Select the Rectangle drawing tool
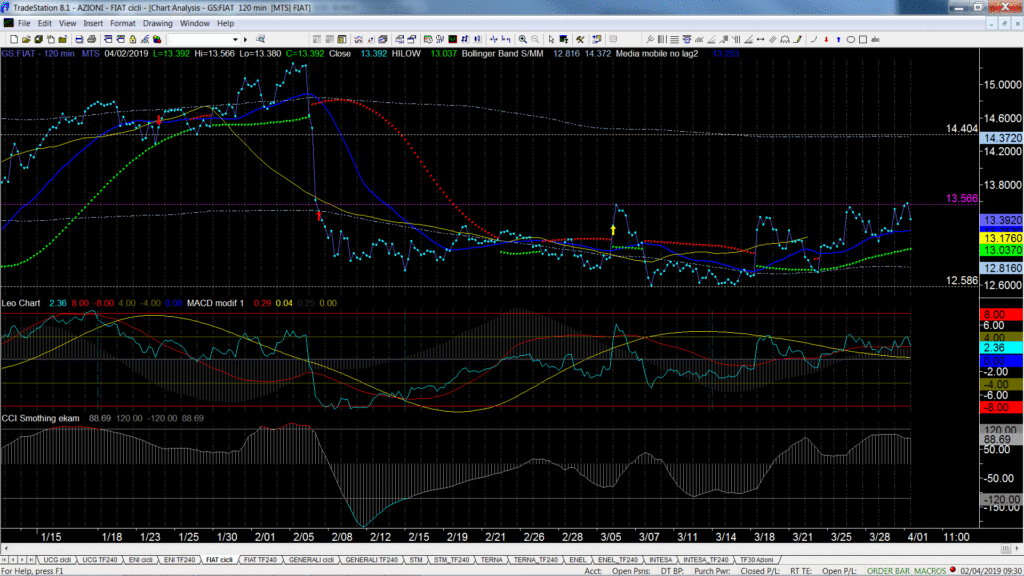Image resolution: width=1024 pixels, height=576 pixels. (x=863, y=39)
